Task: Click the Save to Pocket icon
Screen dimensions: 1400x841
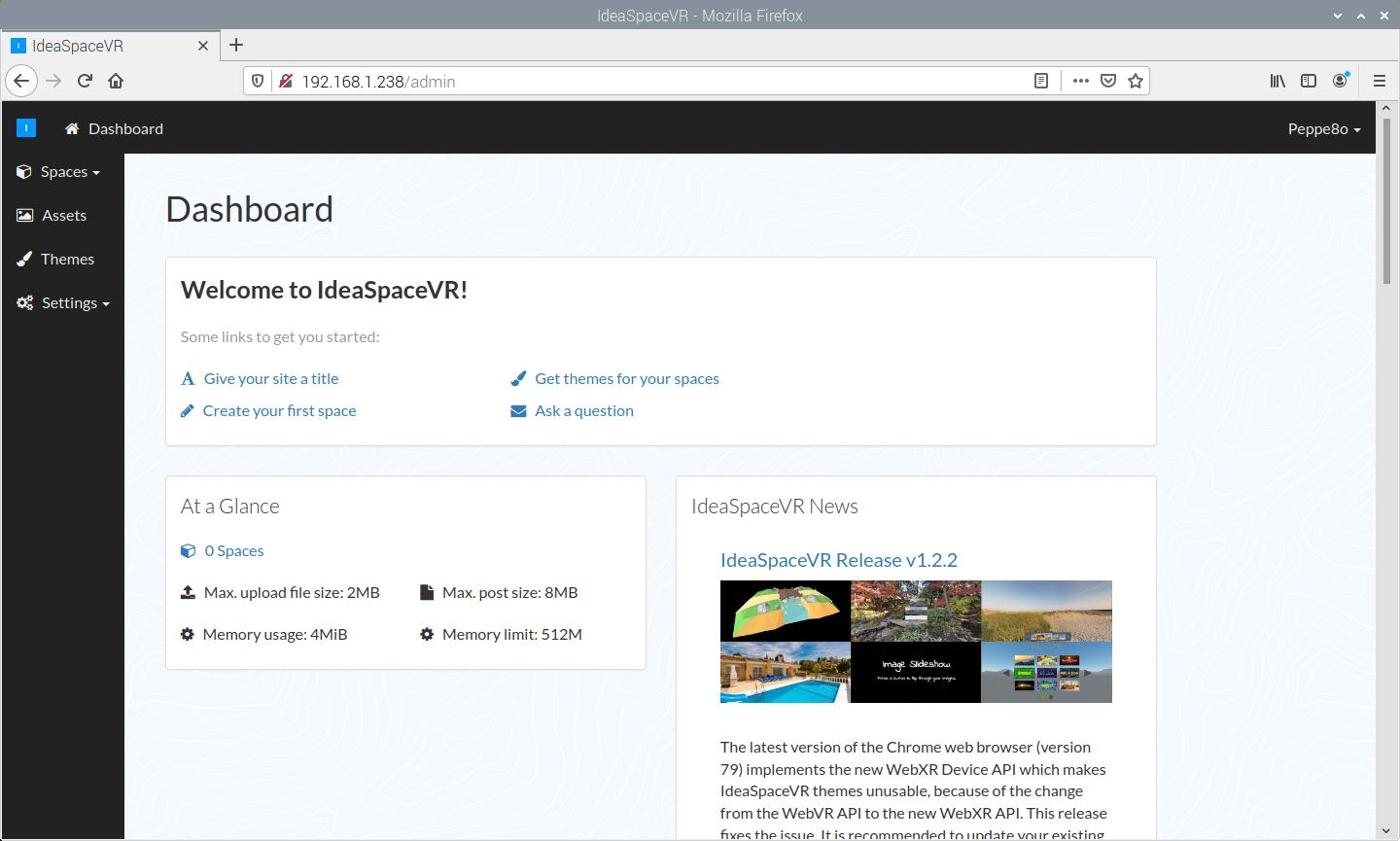Action: click(x=1107, y=81)
